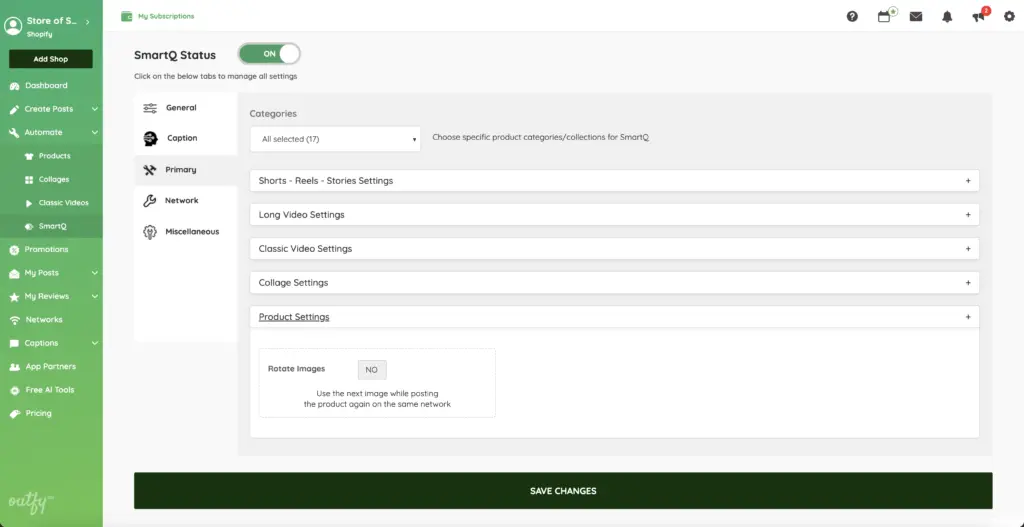Open the Categories All selected dropdown

[x=335, y=139]
